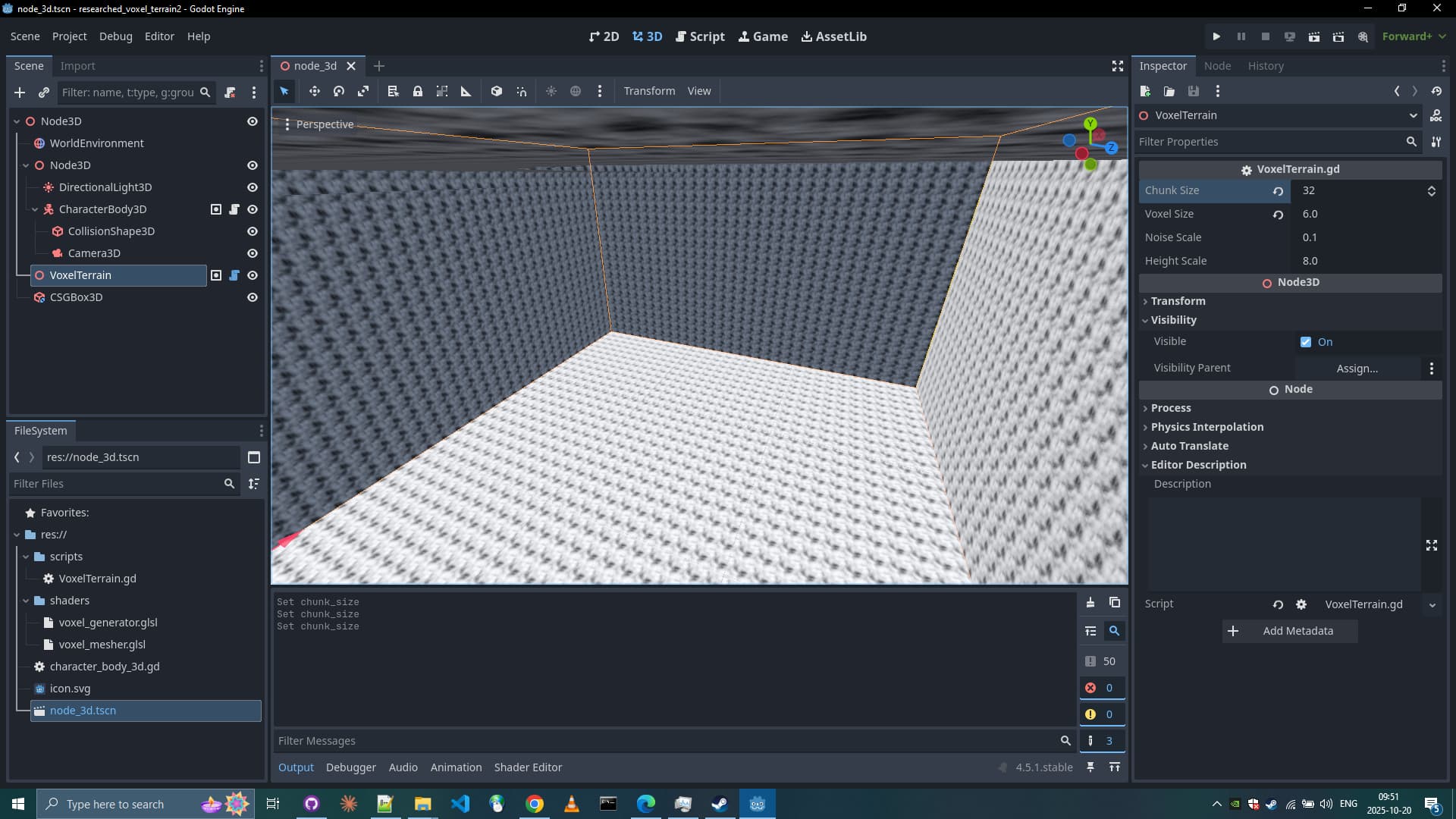This screenshot has width=1456, height=819.
Task: Click the Perspective view menu button
Action: (x=318, y=124)
